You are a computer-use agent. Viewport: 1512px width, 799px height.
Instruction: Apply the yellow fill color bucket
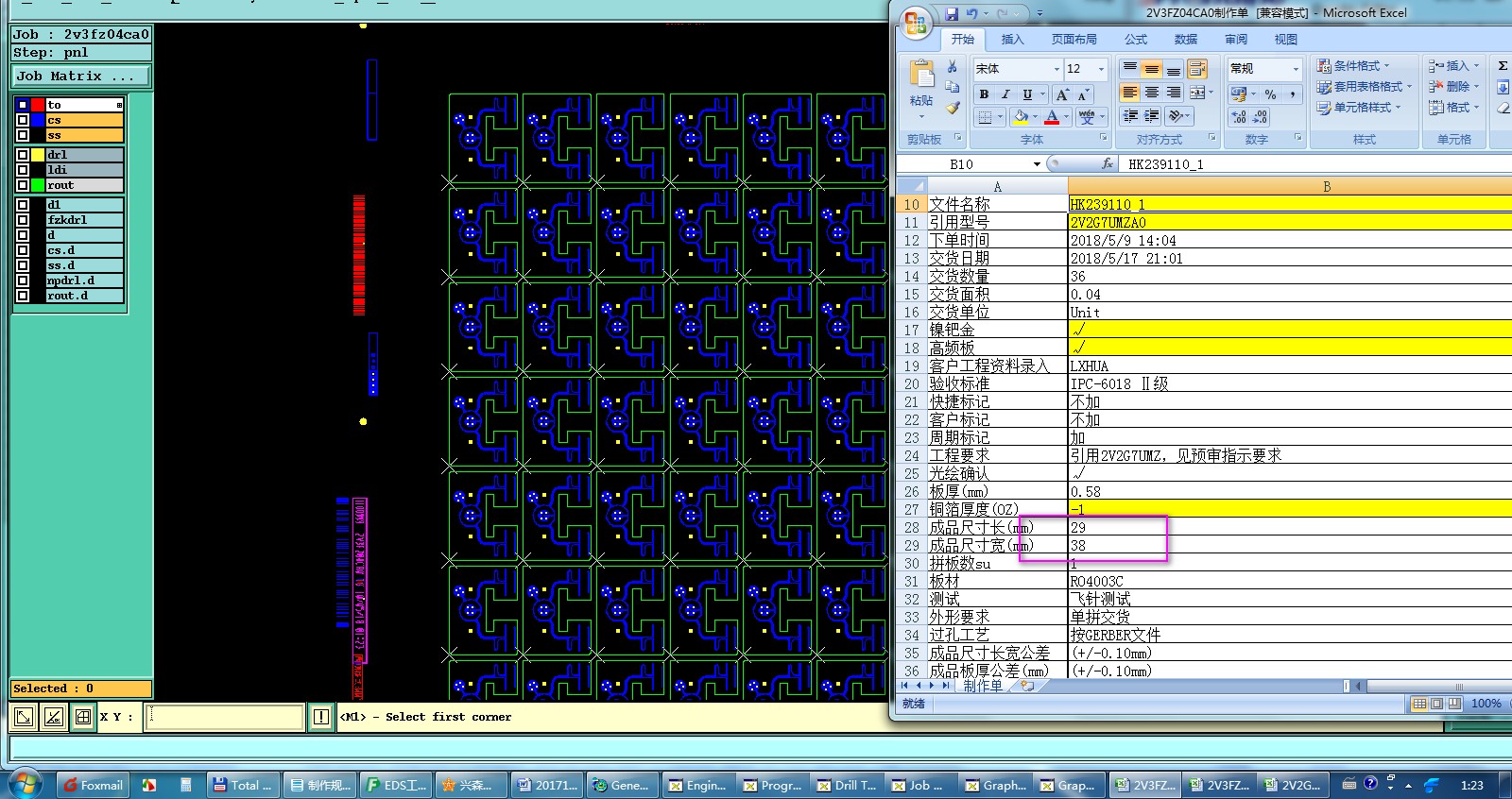tap(1021, 117)
